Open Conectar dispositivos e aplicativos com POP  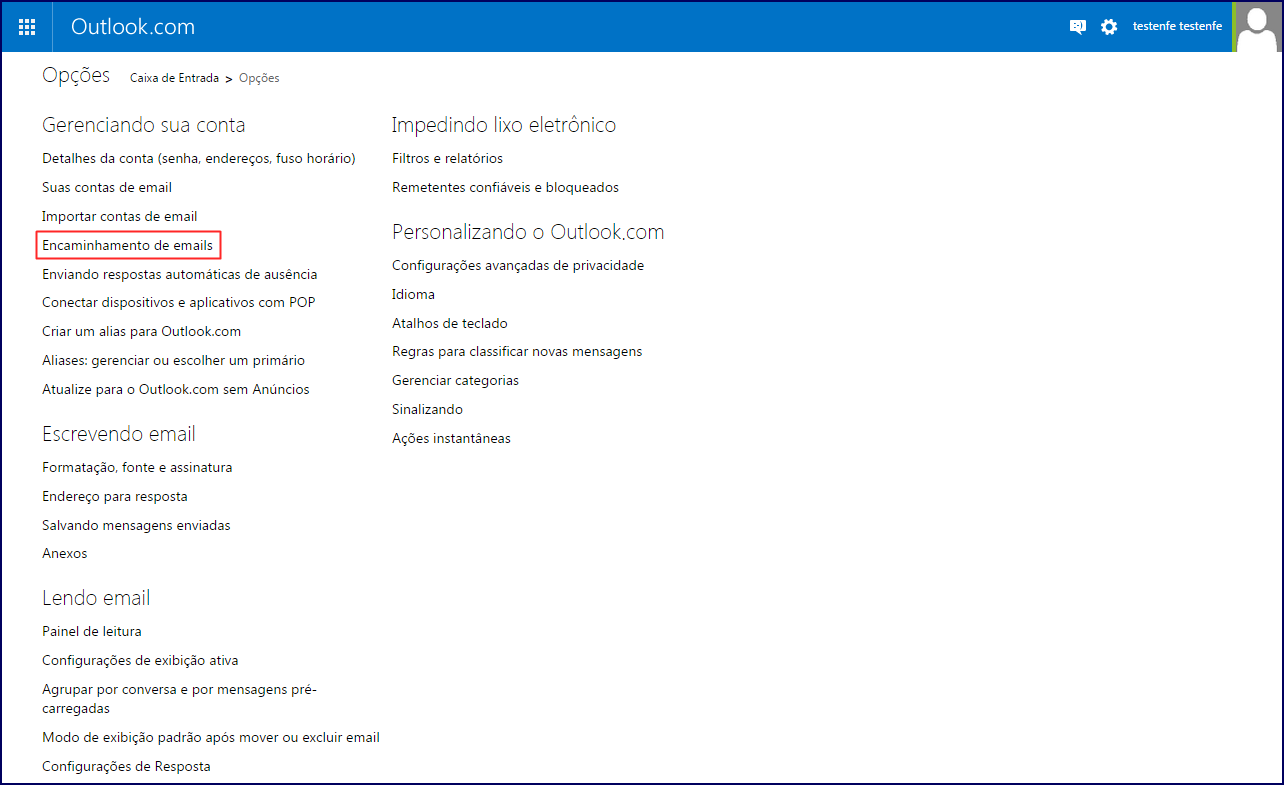coord(179,302)
